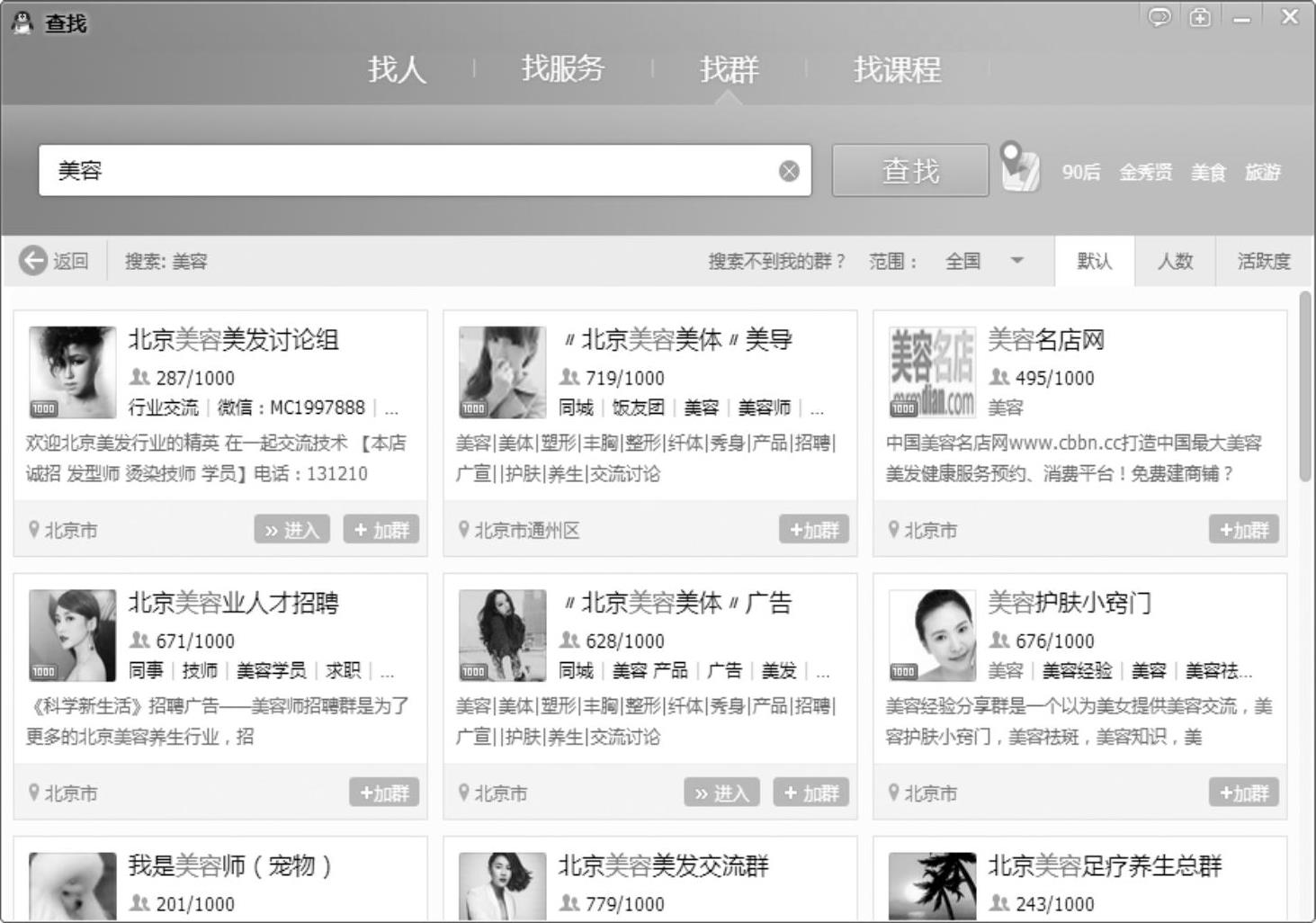Open avatar of 北京美容美体 美导 group

[503, 372]
